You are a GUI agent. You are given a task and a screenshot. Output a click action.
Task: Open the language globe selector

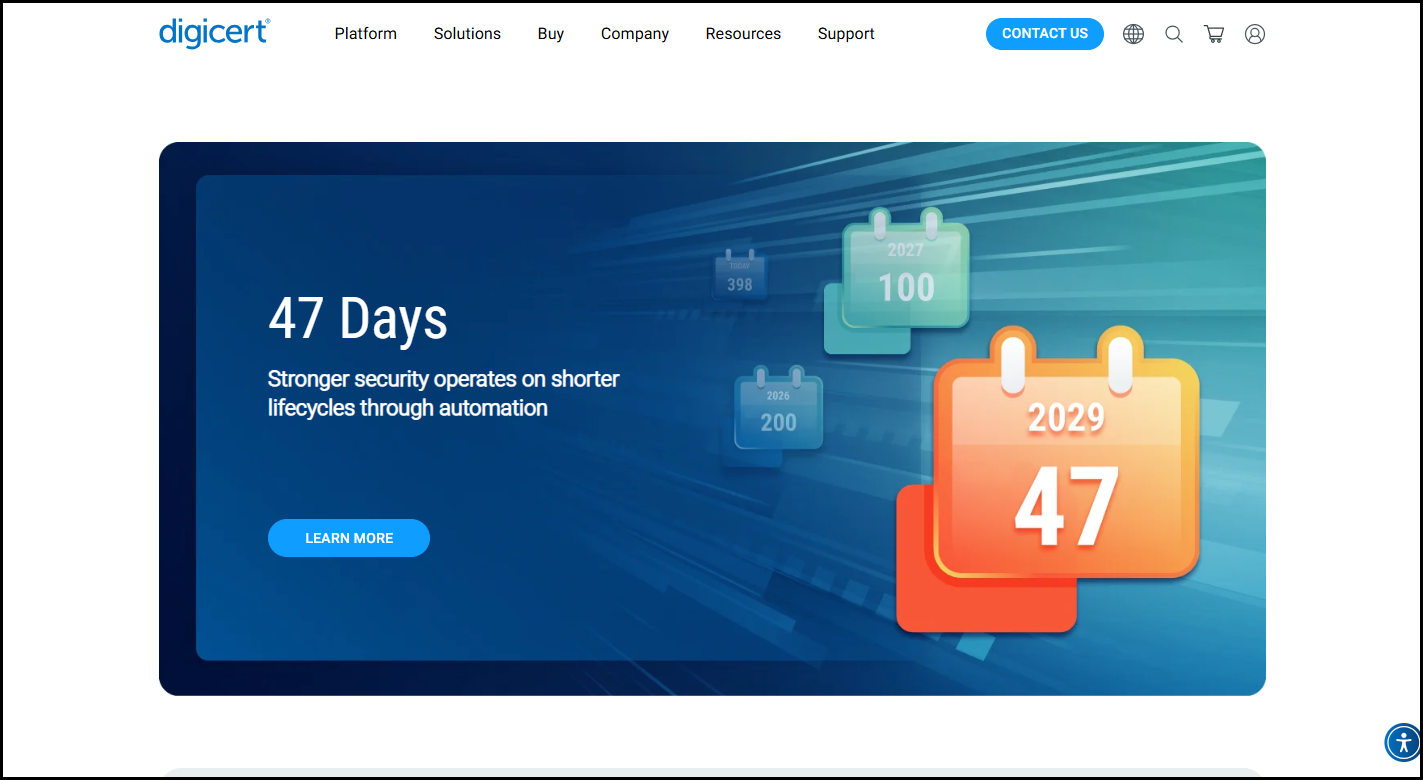(x=1133, y=33)
